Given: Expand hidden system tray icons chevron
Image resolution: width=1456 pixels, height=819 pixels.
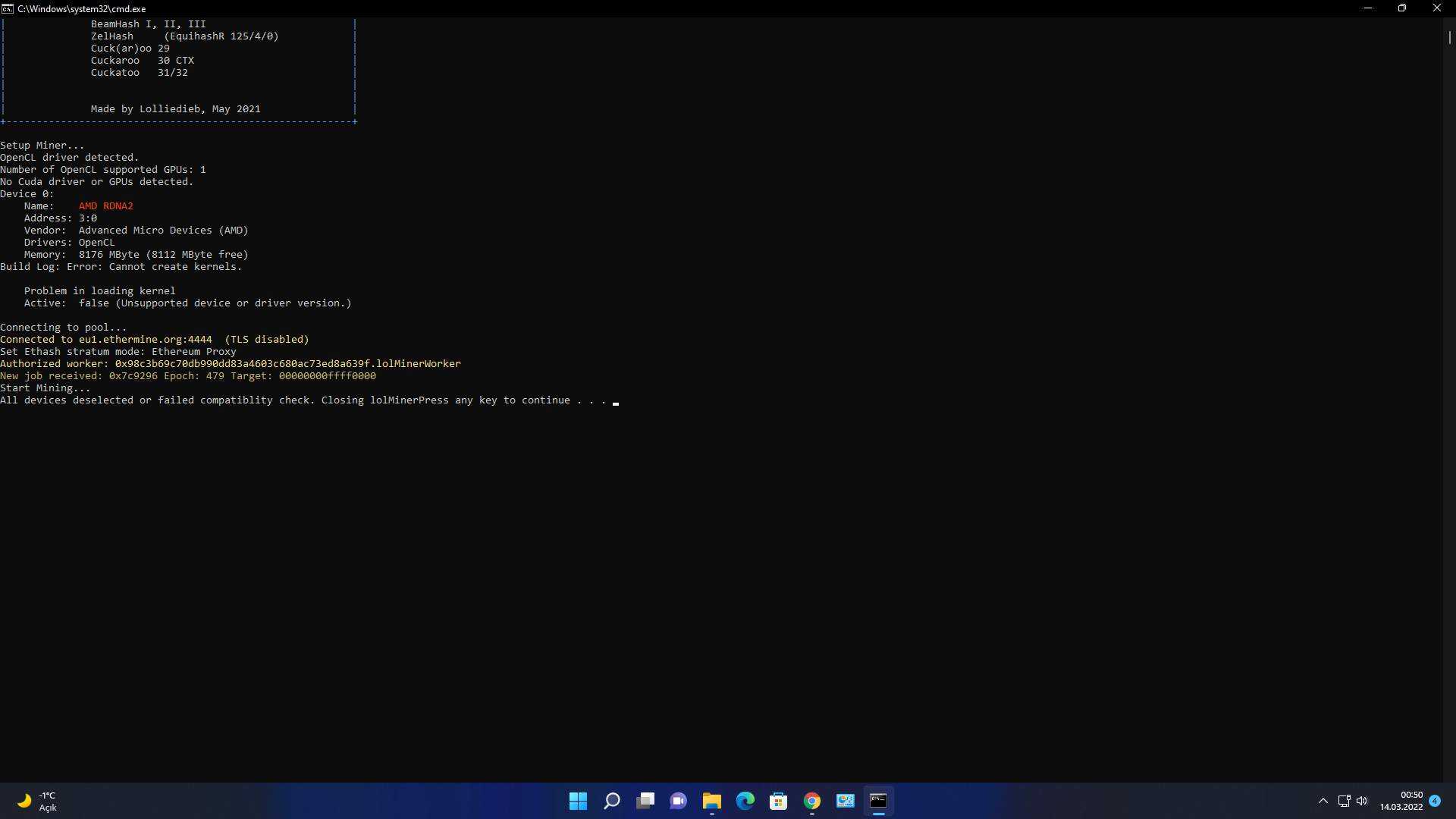Looking at the screenshot, I should tap(1323, 801).
